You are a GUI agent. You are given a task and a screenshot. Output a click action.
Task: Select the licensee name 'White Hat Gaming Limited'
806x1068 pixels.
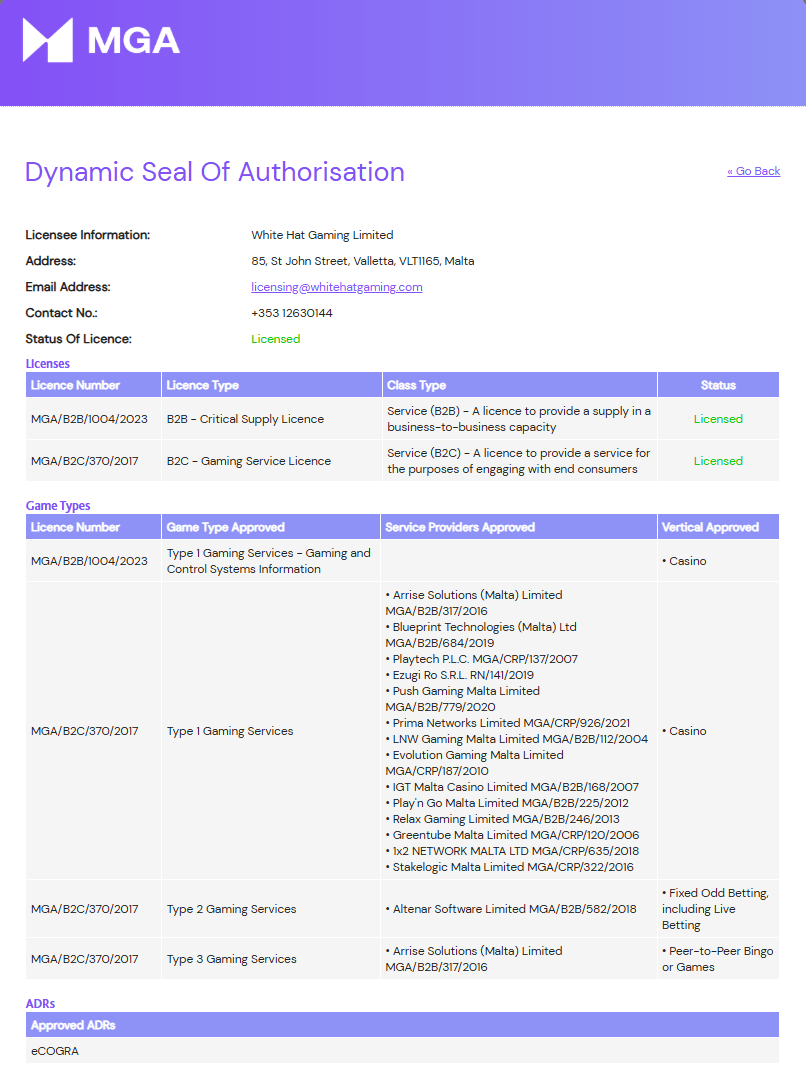pyautogui.click(x=322, y=235)
